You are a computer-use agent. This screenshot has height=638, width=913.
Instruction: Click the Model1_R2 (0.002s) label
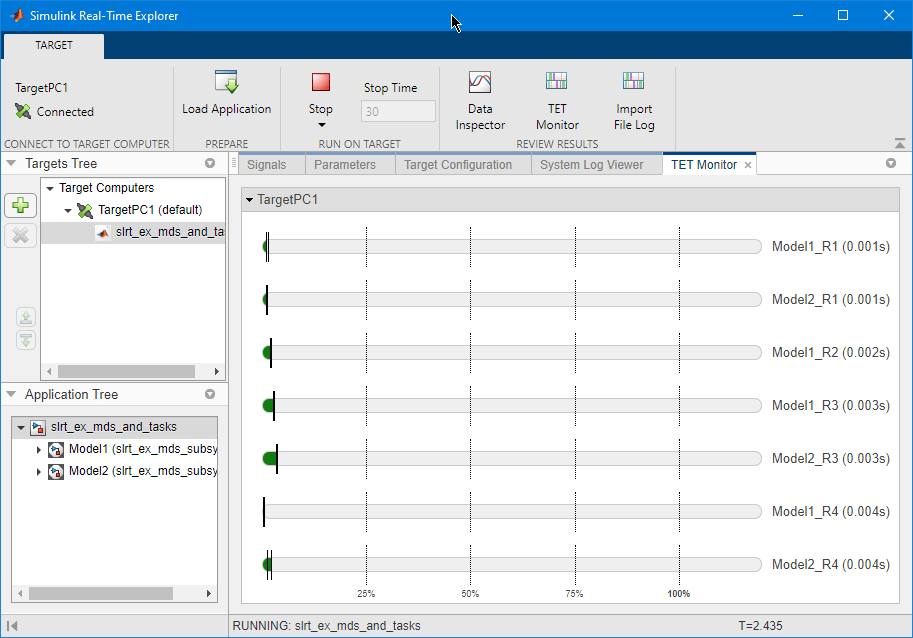coord(831,353)
